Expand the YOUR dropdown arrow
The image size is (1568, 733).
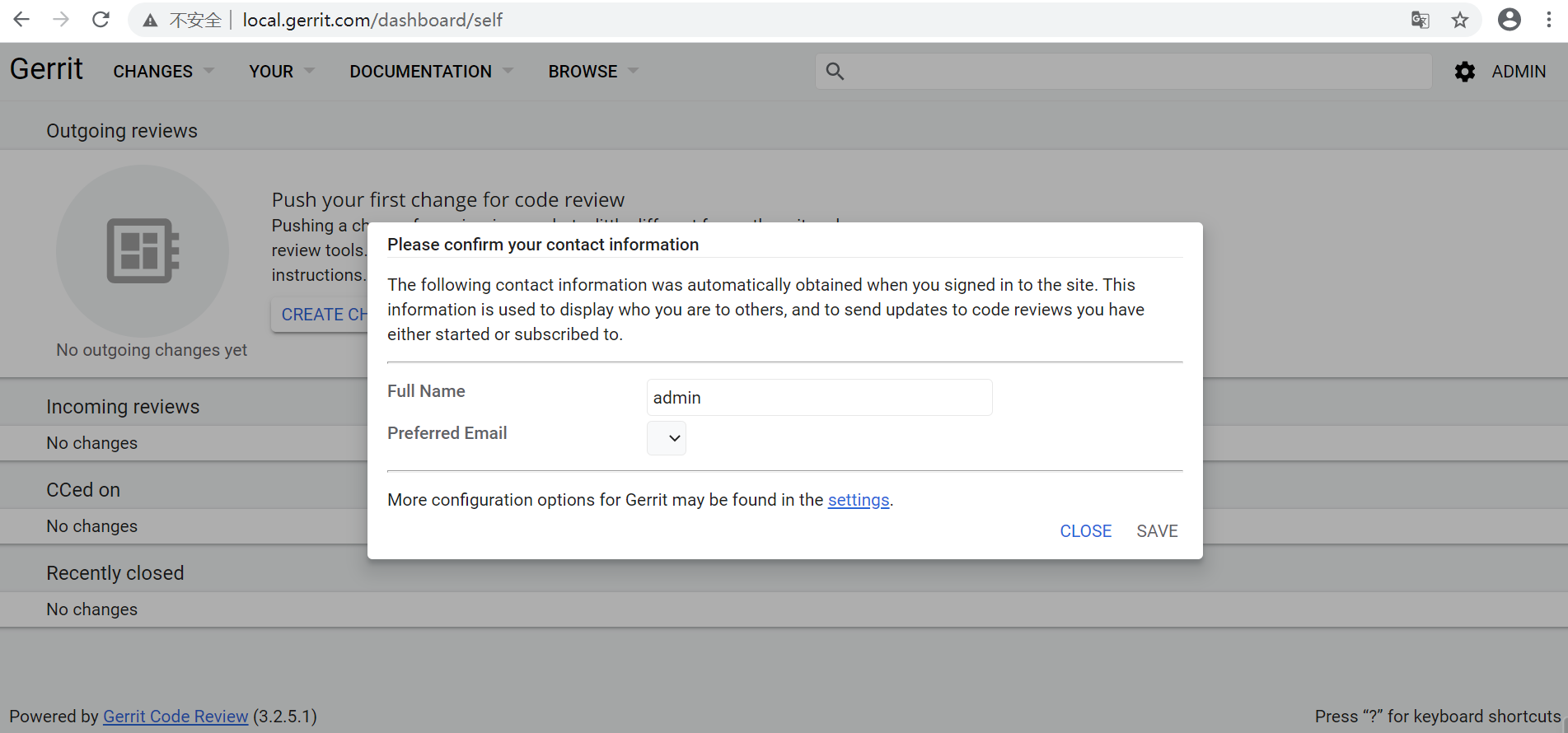(x=310, y=71)
